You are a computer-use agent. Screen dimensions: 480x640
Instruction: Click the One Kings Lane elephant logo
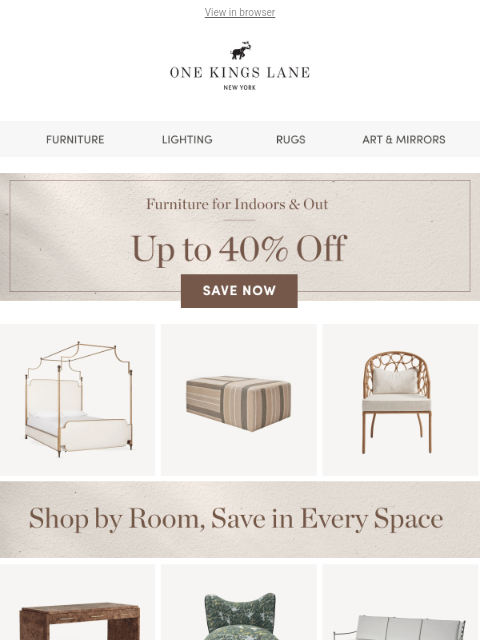click(x=240, y=51)
